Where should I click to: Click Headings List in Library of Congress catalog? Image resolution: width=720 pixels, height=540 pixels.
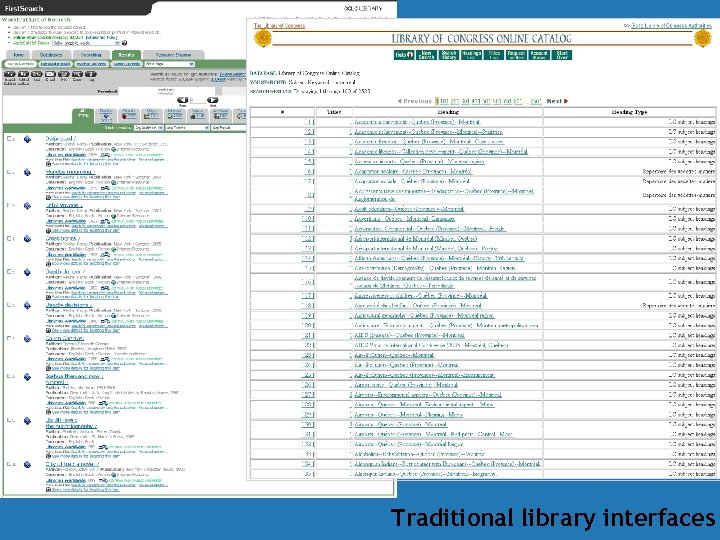[x=471, y=55]
